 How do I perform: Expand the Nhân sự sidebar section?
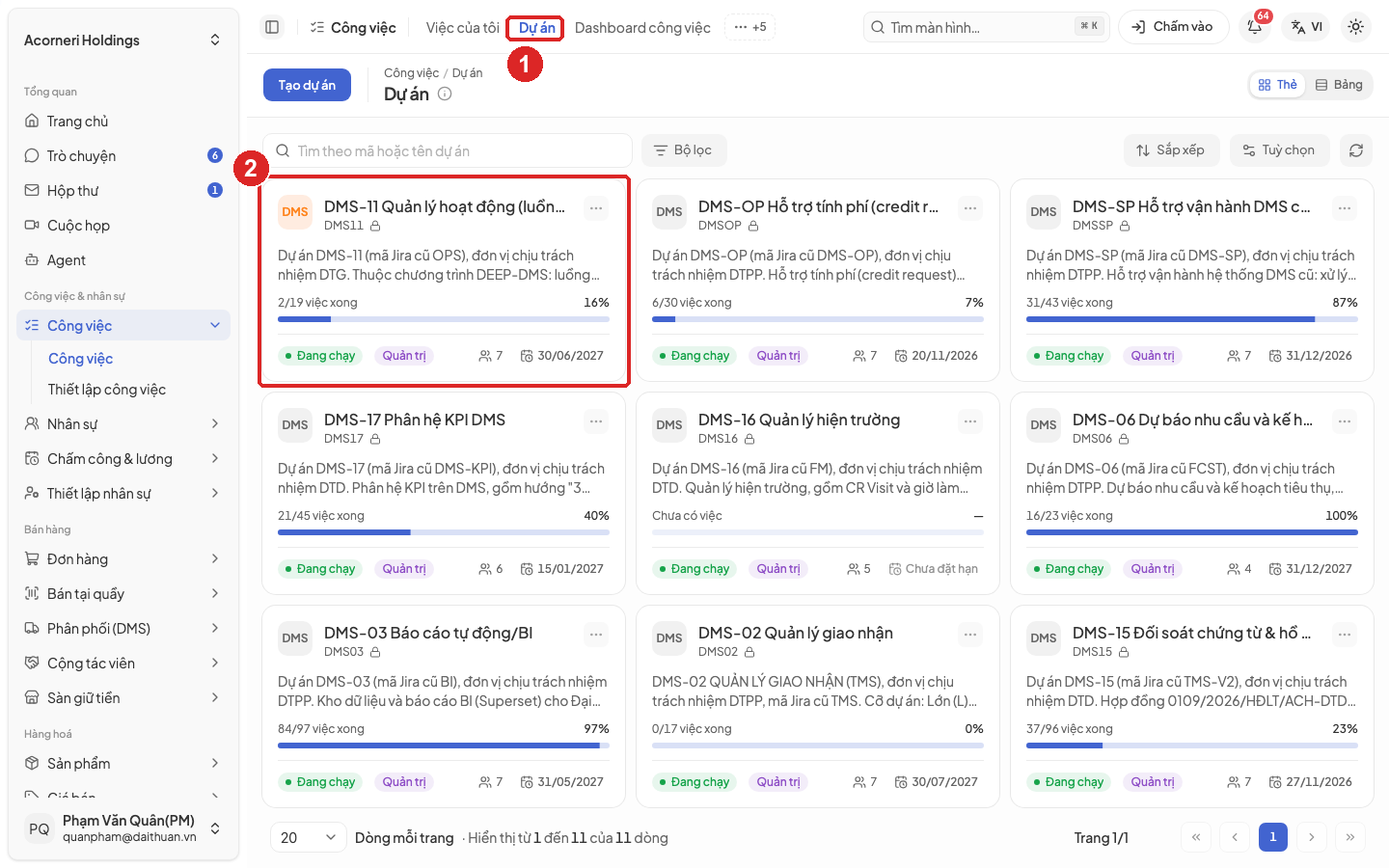[123, 424]
